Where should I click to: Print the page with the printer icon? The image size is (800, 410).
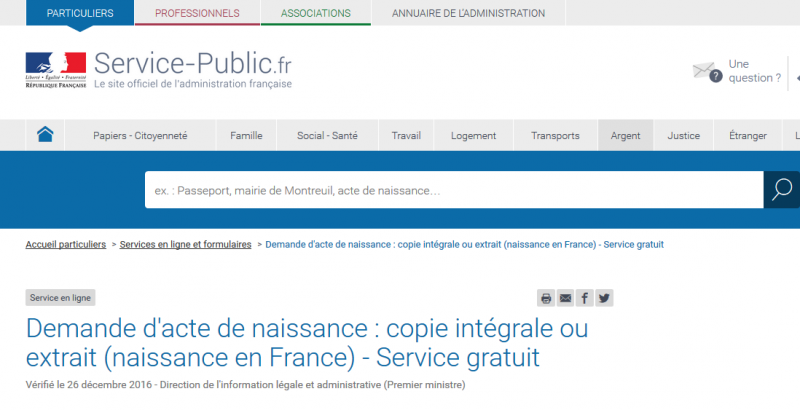pyautogui.click(x=546, y=298)
